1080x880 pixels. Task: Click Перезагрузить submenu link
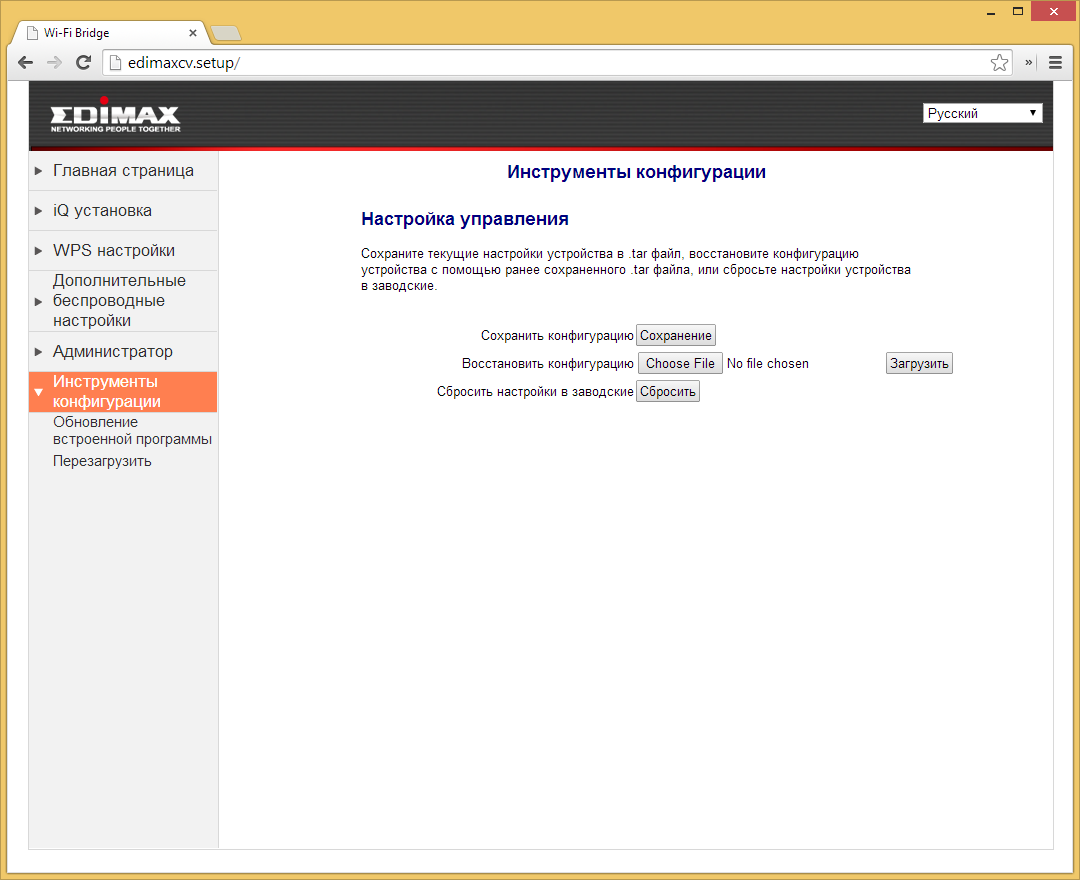click(102, 461)
